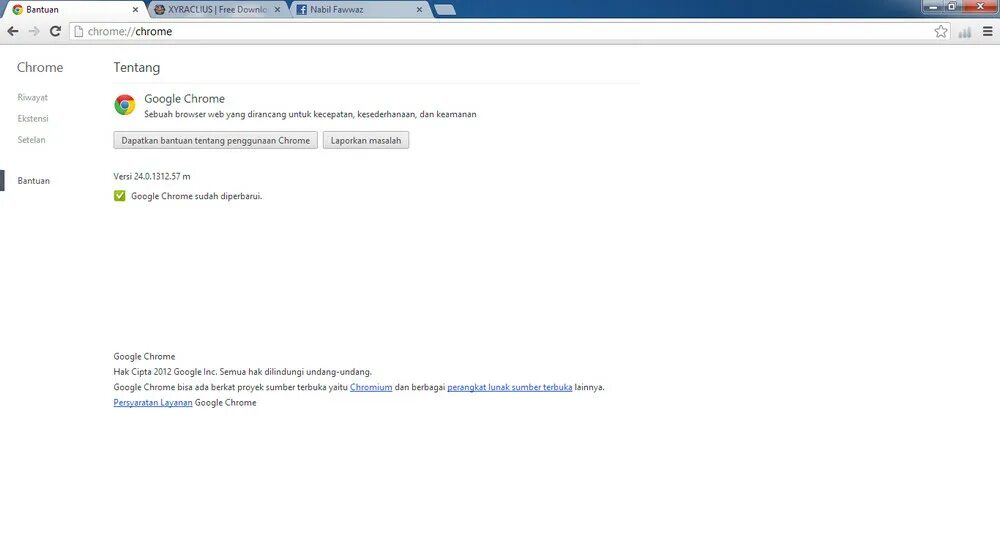Click the forward navigation arrow
The width and height of the screenshot is (1000, 533).
pos(34,31)
